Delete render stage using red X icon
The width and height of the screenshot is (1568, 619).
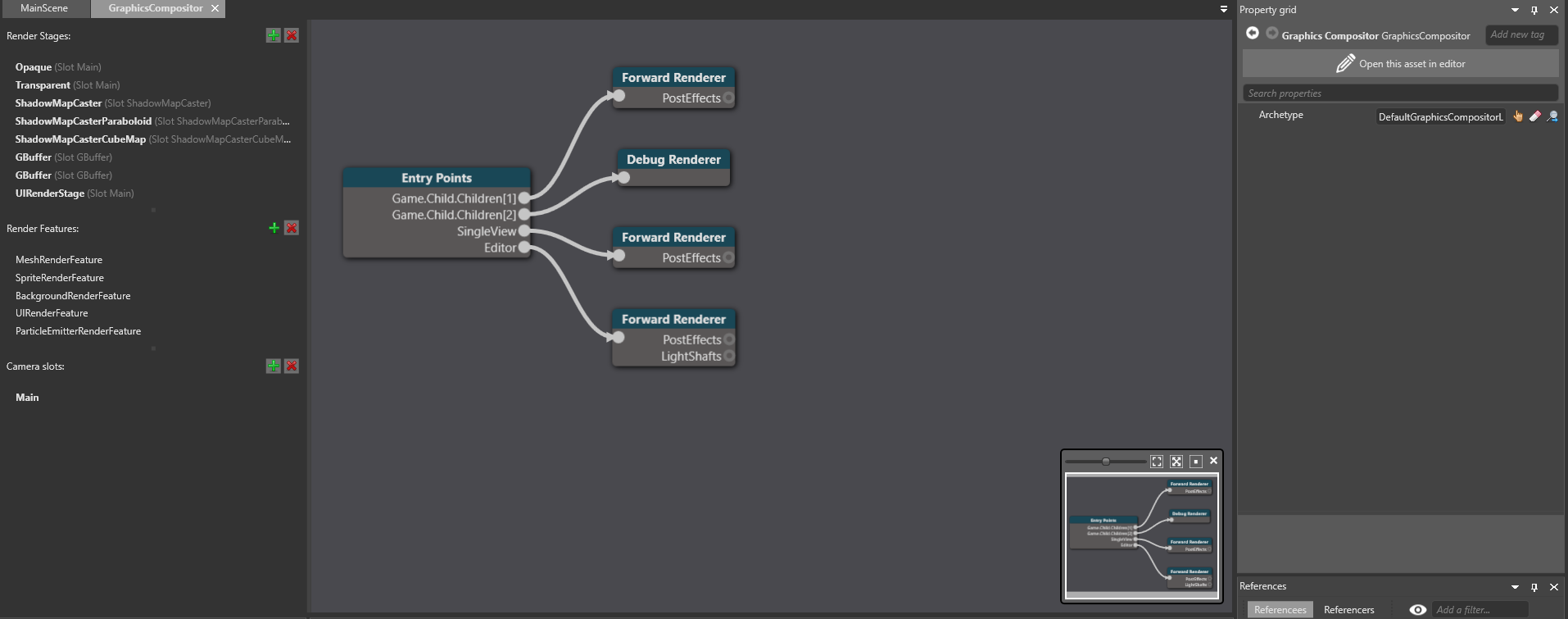click(x=292, y=35)
